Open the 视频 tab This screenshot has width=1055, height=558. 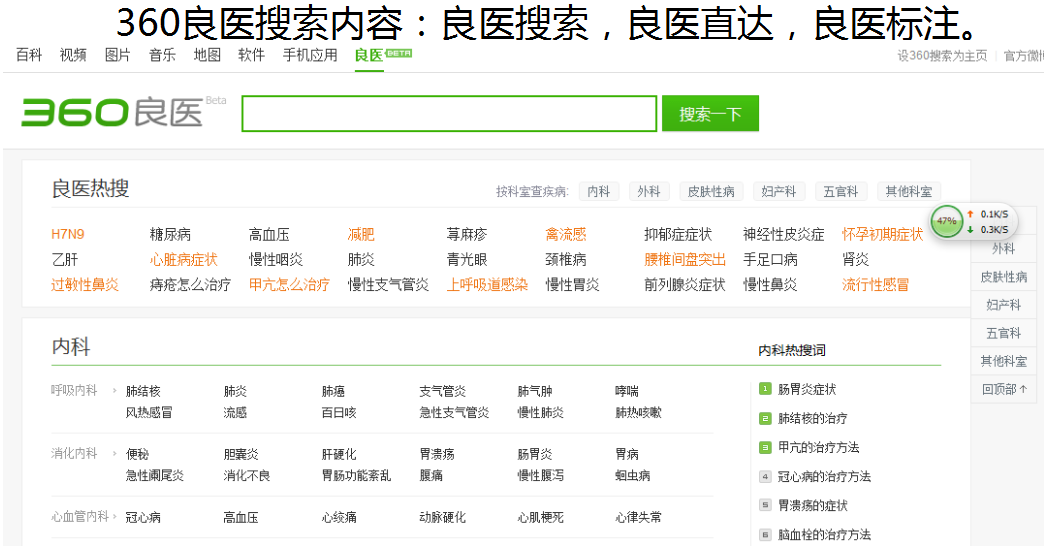coord(73,55)
